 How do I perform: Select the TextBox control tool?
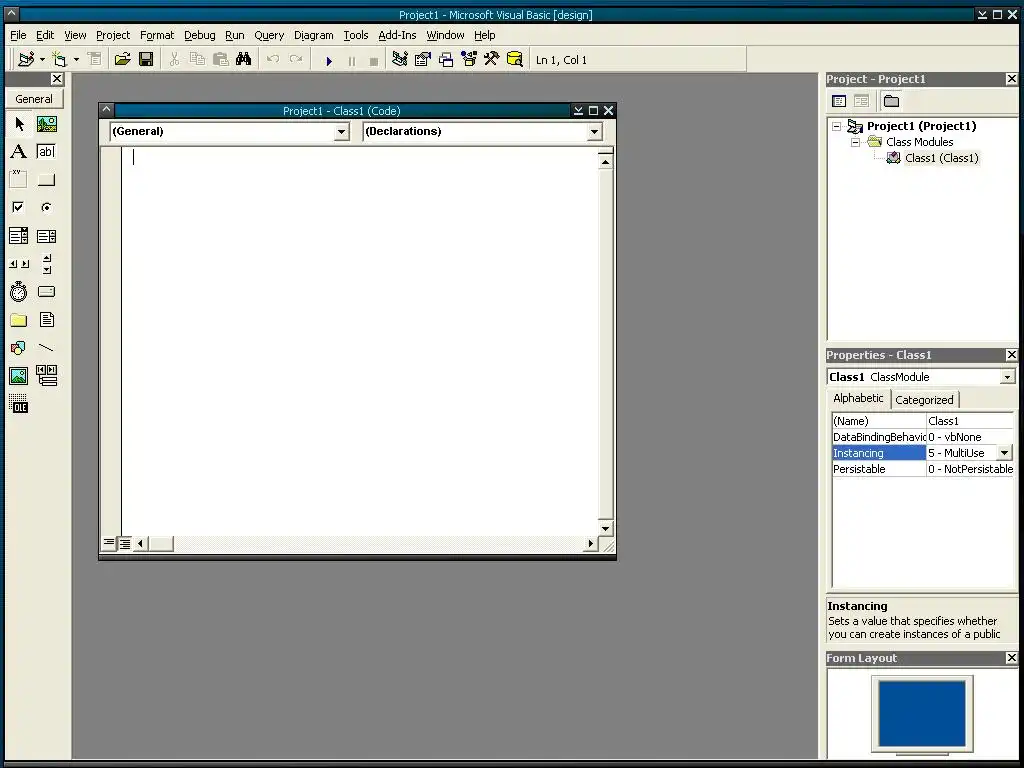click(46, 152)
